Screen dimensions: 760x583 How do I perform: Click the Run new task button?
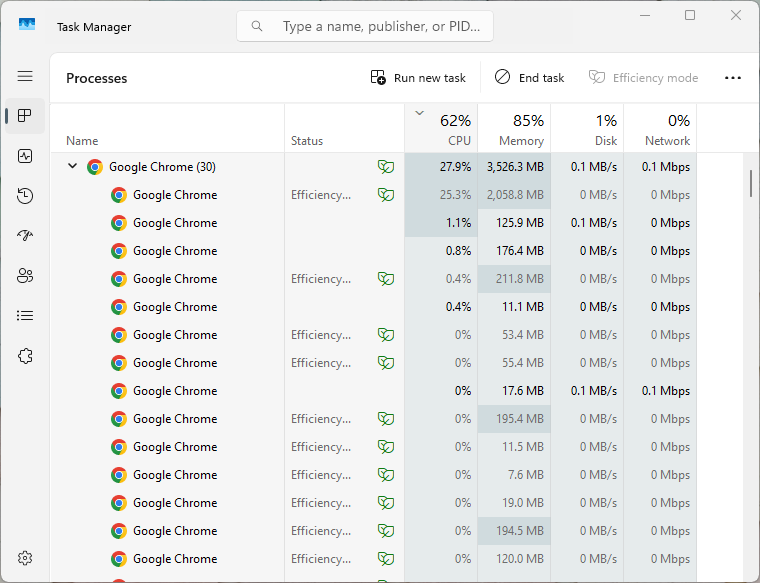[x=418, y=78]
